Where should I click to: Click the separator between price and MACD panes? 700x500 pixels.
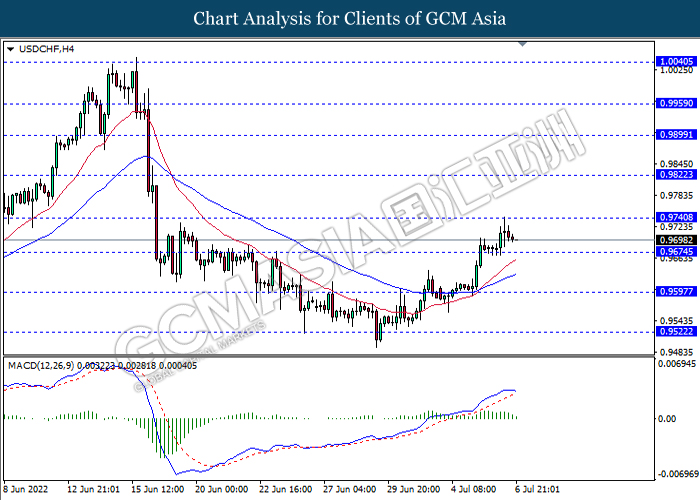[x=329, y=355]
